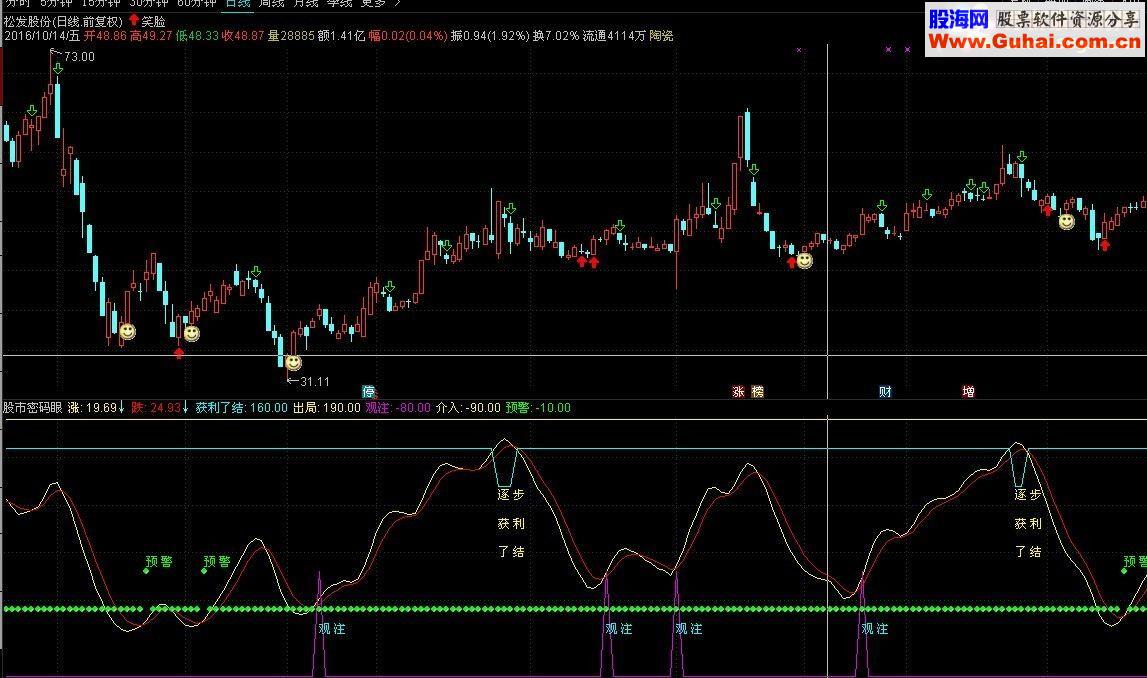Select the 涨 marker on the date axis
Screen dimensions: 1147x678
coord(739,391)
